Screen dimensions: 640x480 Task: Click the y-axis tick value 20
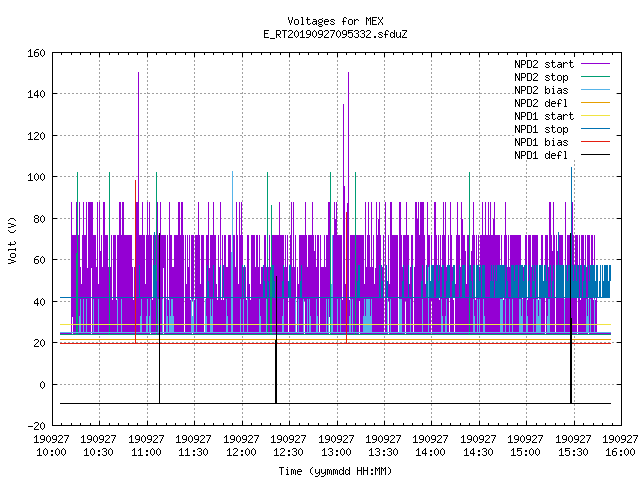pos(39,343)
